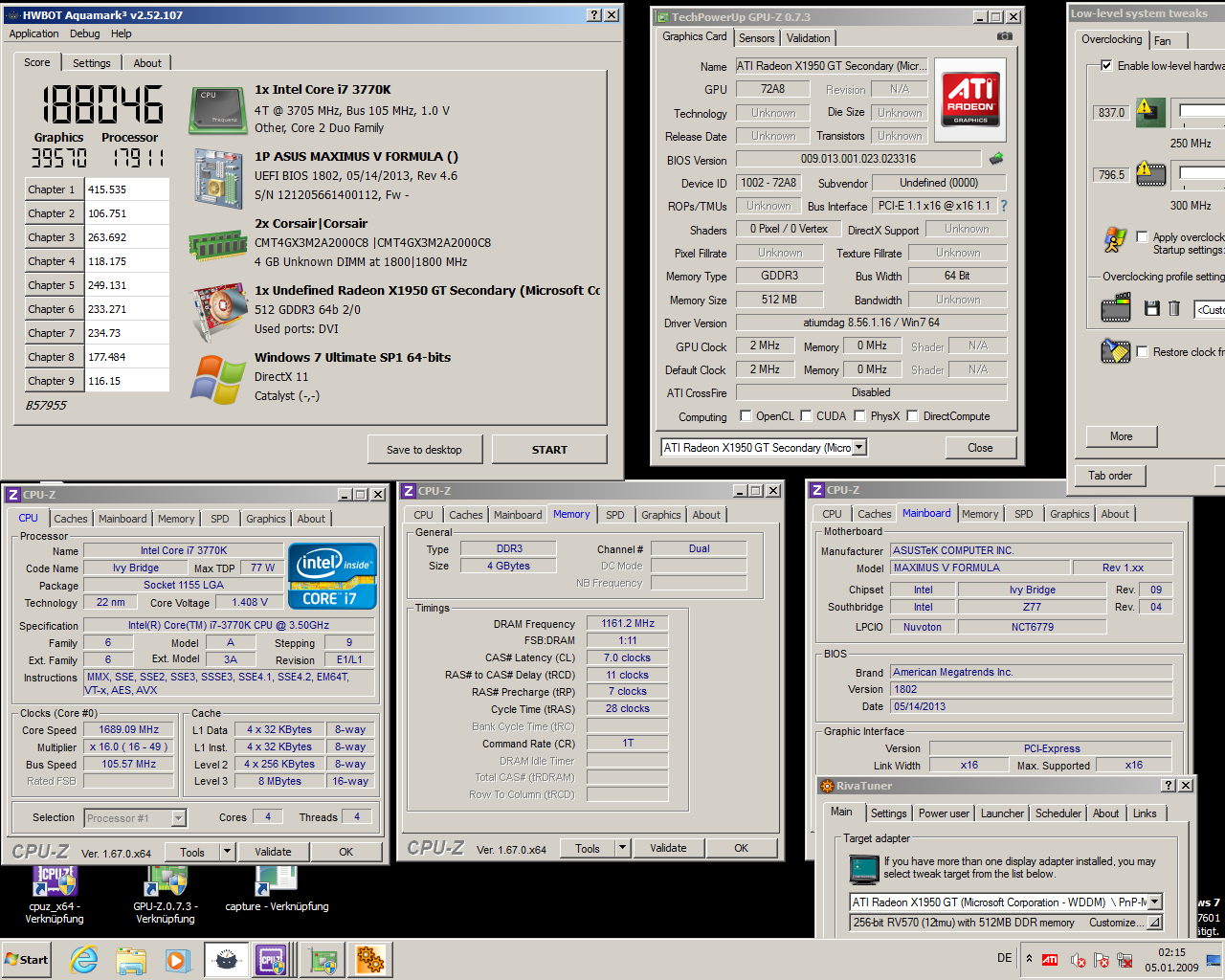Open CPU-Z Processor #1 selection dropdown
Viewport: 1225px width, 980px height.
(178, 817)
